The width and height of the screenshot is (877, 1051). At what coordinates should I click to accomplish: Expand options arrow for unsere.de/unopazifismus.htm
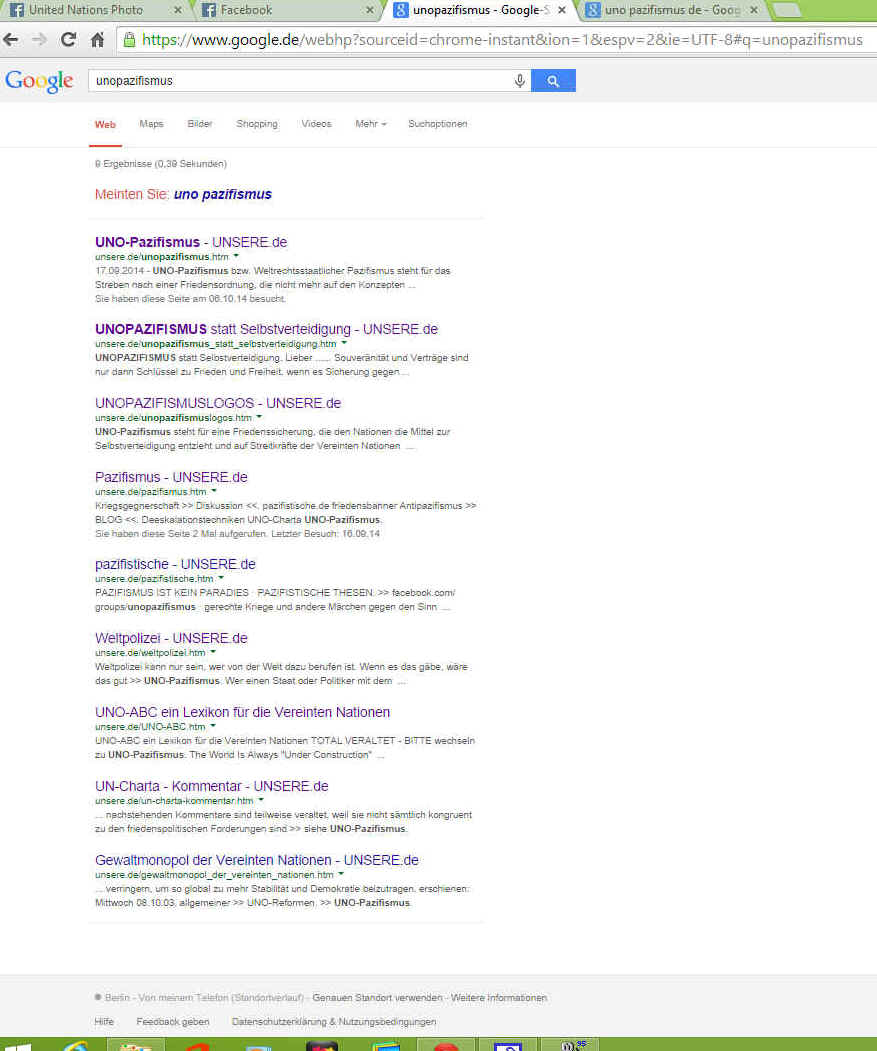[x=236, y=257]
